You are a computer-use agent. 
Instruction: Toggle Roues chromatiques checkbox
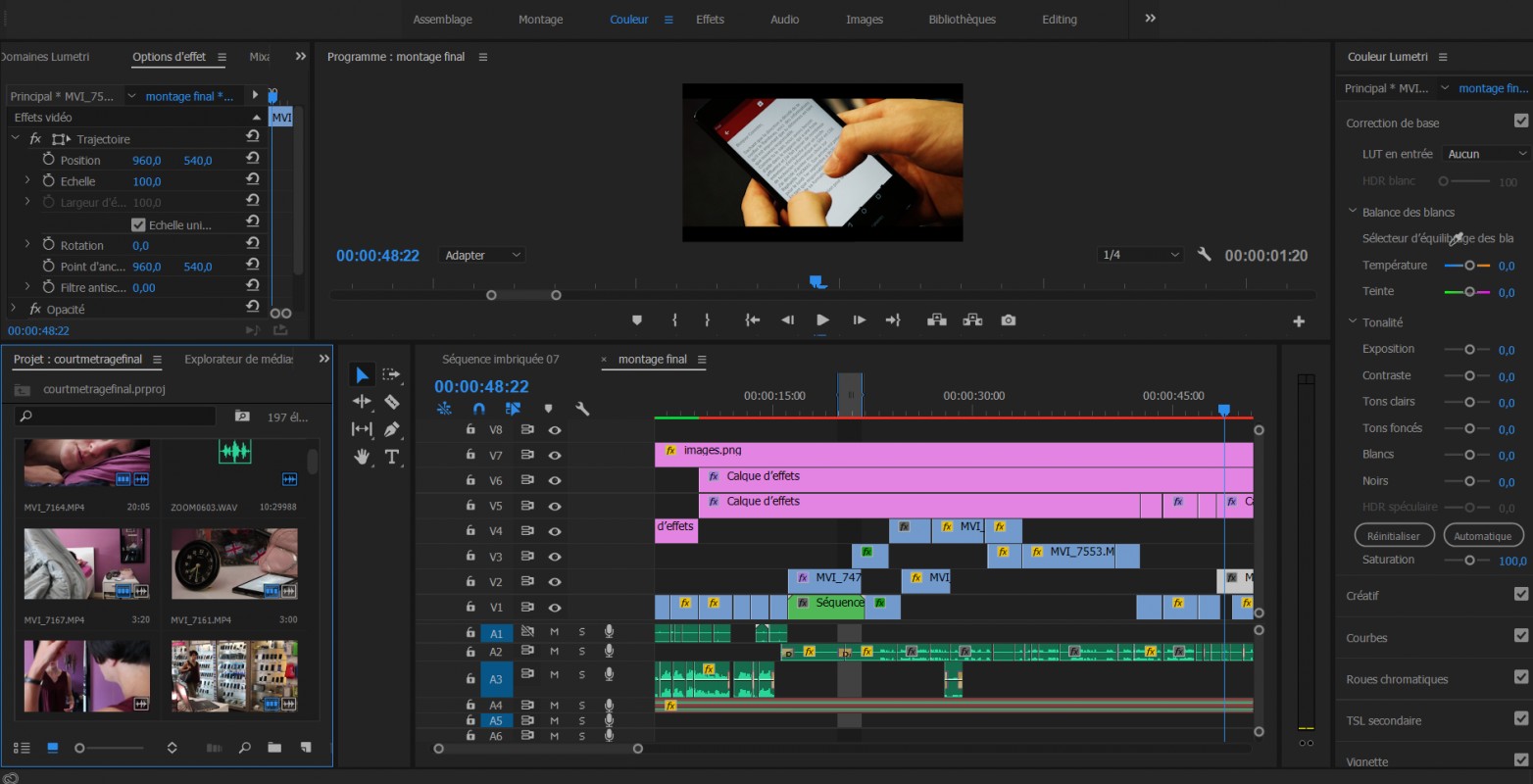pos(1521,677)
